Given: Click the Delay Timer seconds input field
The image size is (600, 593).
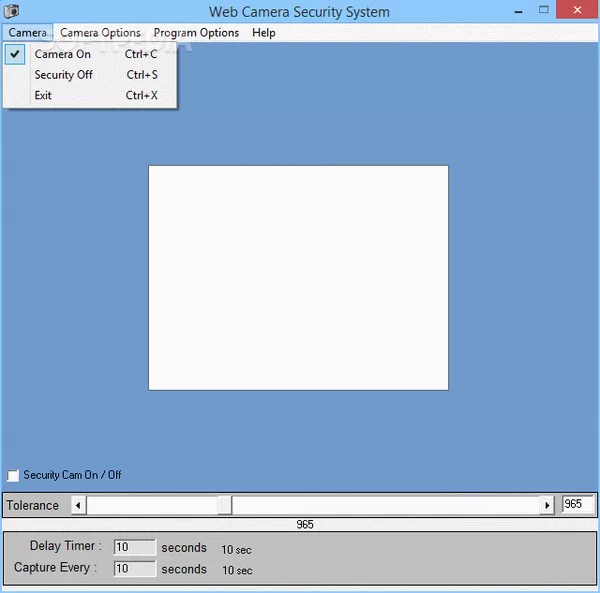Looking at the screenshot, I should (x=134, y=547).
